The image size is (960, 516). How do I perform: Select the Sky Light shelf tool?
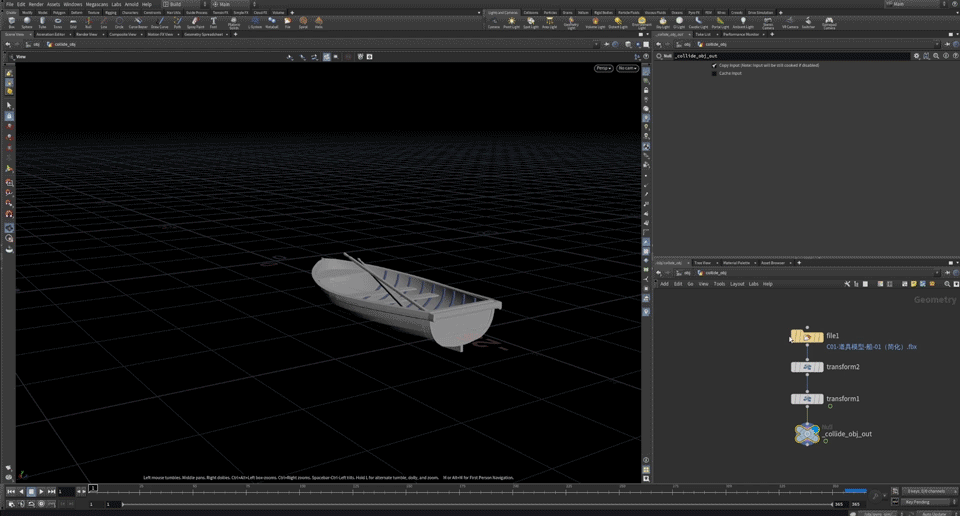(x=662, y=22)
